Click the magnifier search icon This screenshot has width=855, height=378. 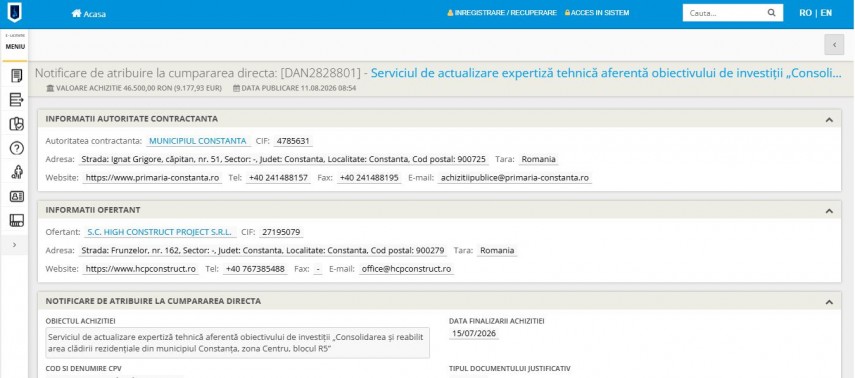[x=772, y=13]
